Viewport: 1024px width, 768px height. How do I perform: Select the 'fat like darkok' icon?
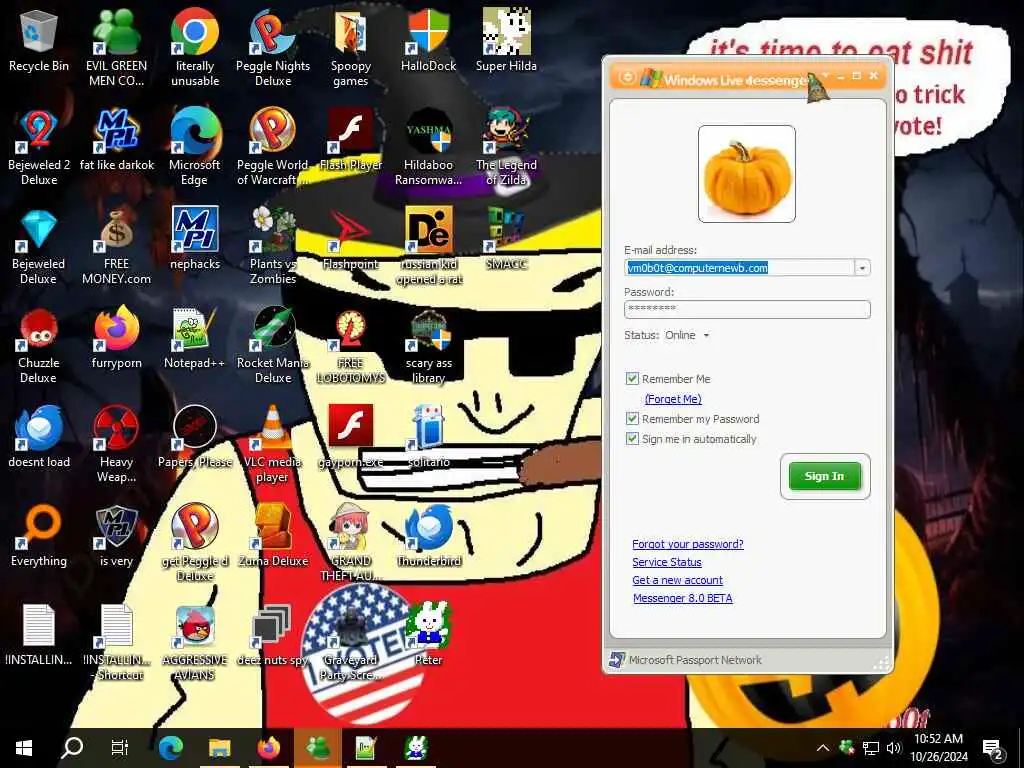116,141
